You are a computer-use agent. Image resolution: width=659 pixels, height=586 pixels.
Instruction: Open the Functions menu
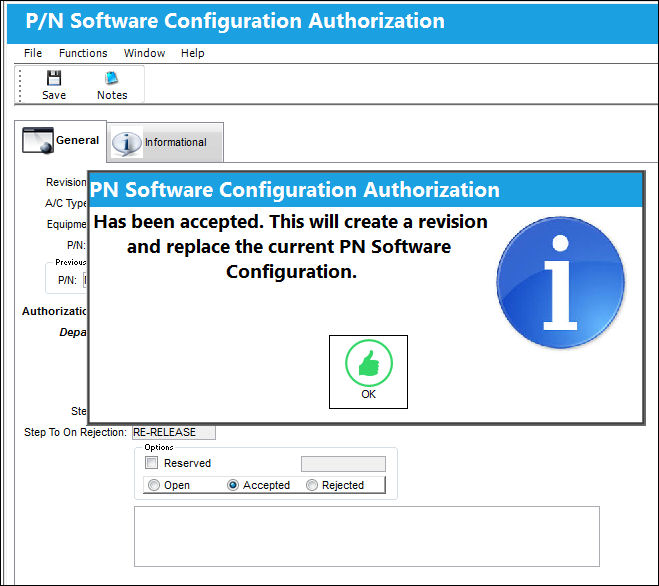[x=83, y=53]
